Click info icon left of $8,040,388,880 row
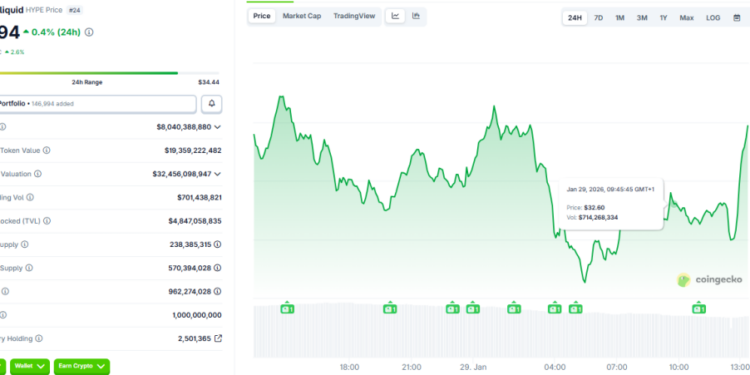This screenshot has width=750, height=375. tap(3, 127)
